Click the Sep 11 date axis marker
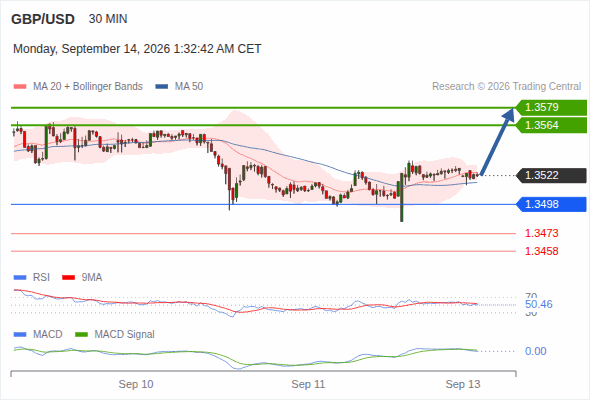590x400 pixels. [308, 384]
